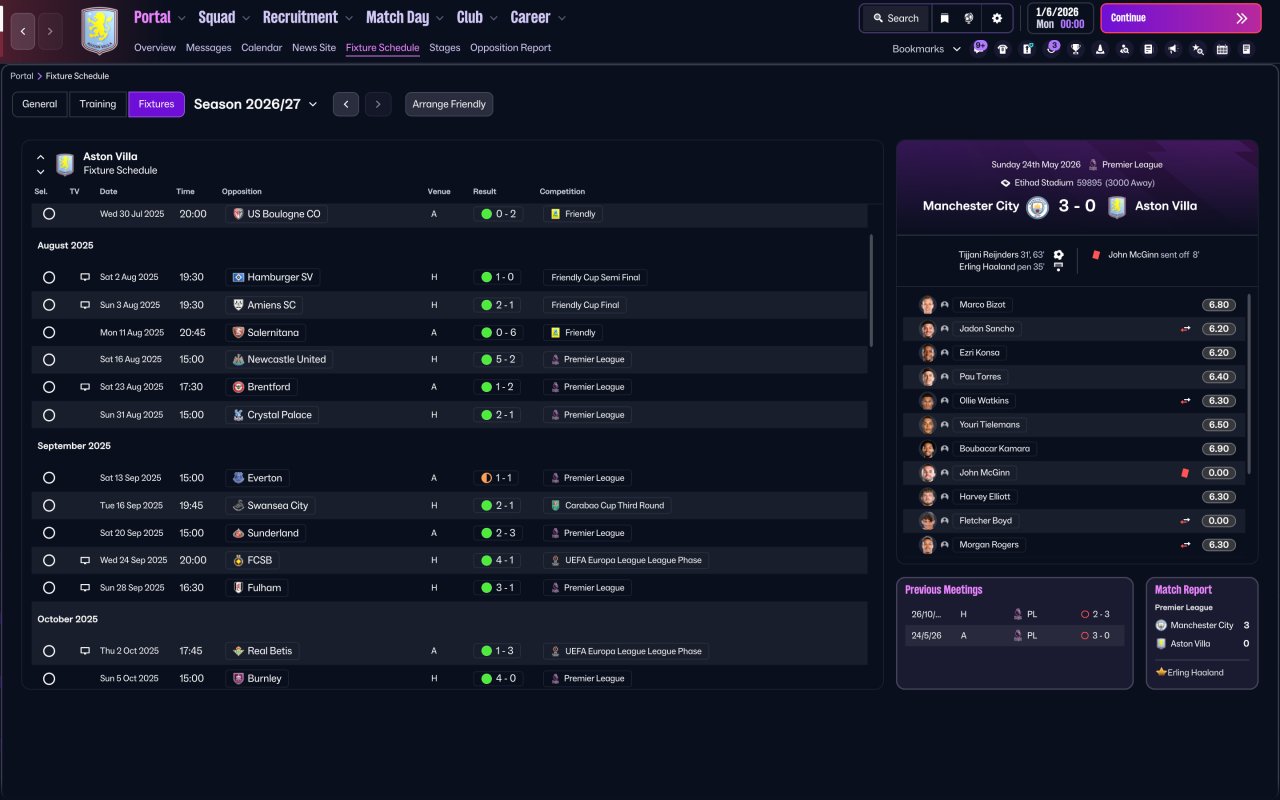The image size is (1280, 800).
Task: Click the red card icon on John McGinn row
Action: (1184, 473)
